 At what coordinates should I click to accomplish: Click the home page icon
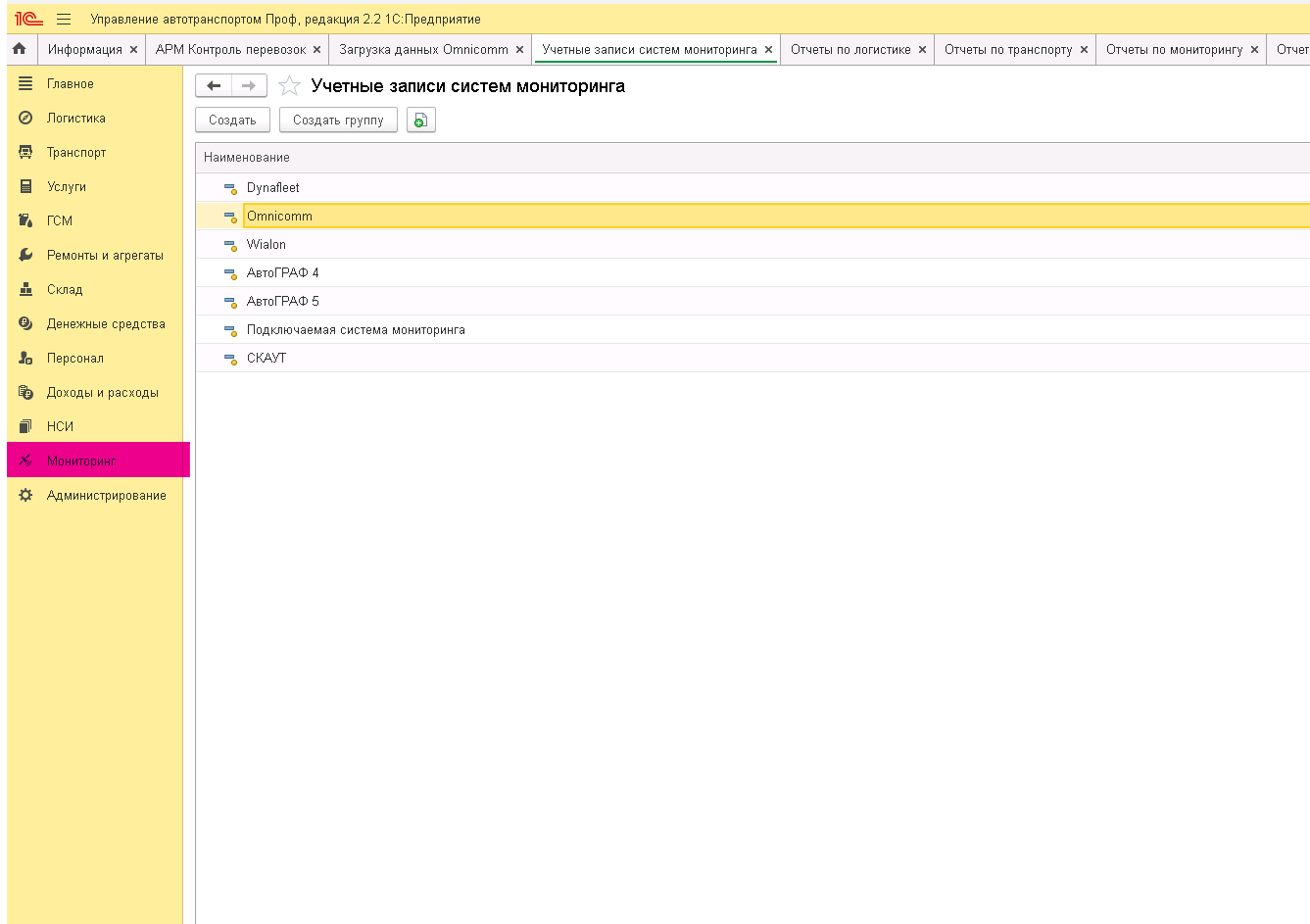click(x=20, y=49)
